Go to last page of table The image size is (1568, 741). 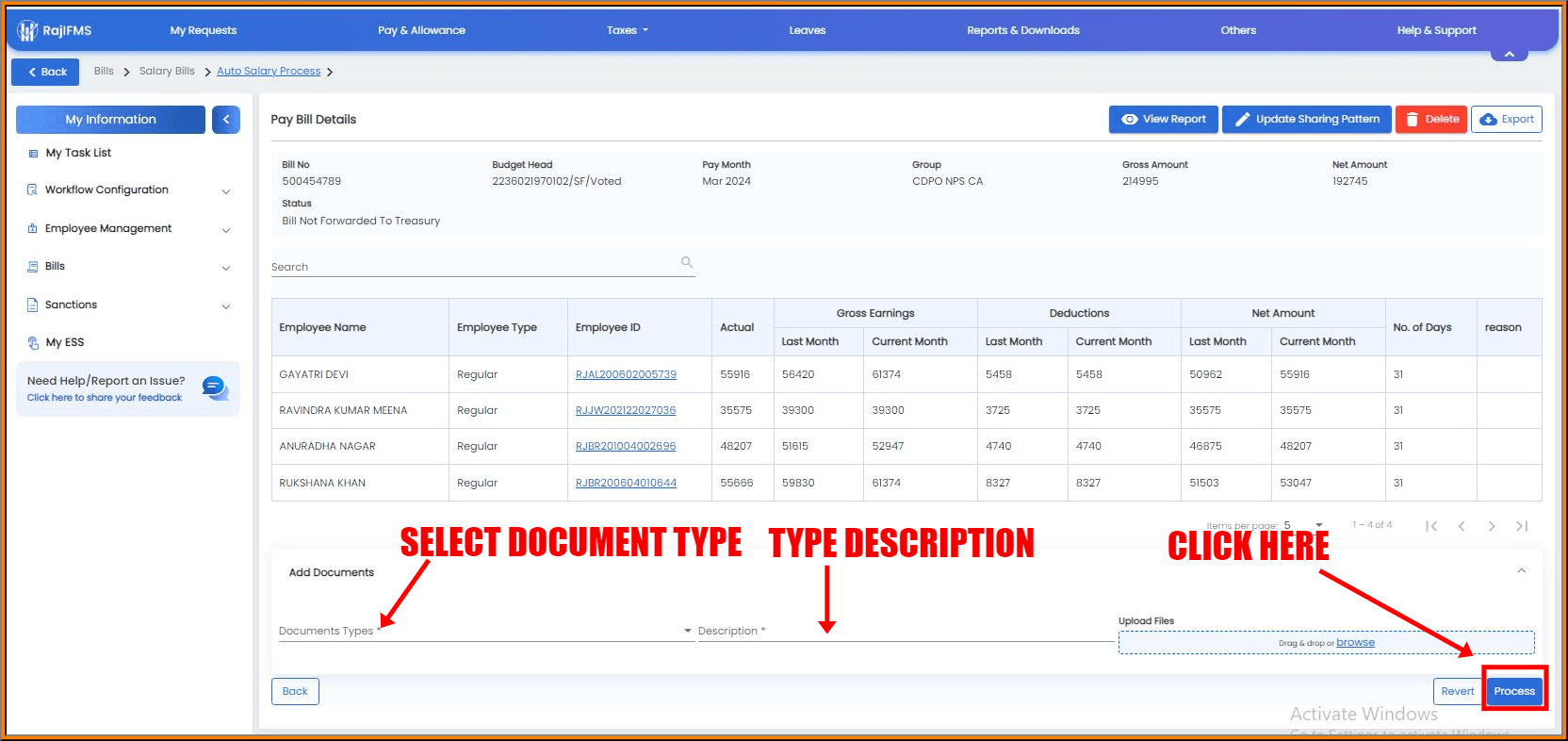click(1522, 526)
